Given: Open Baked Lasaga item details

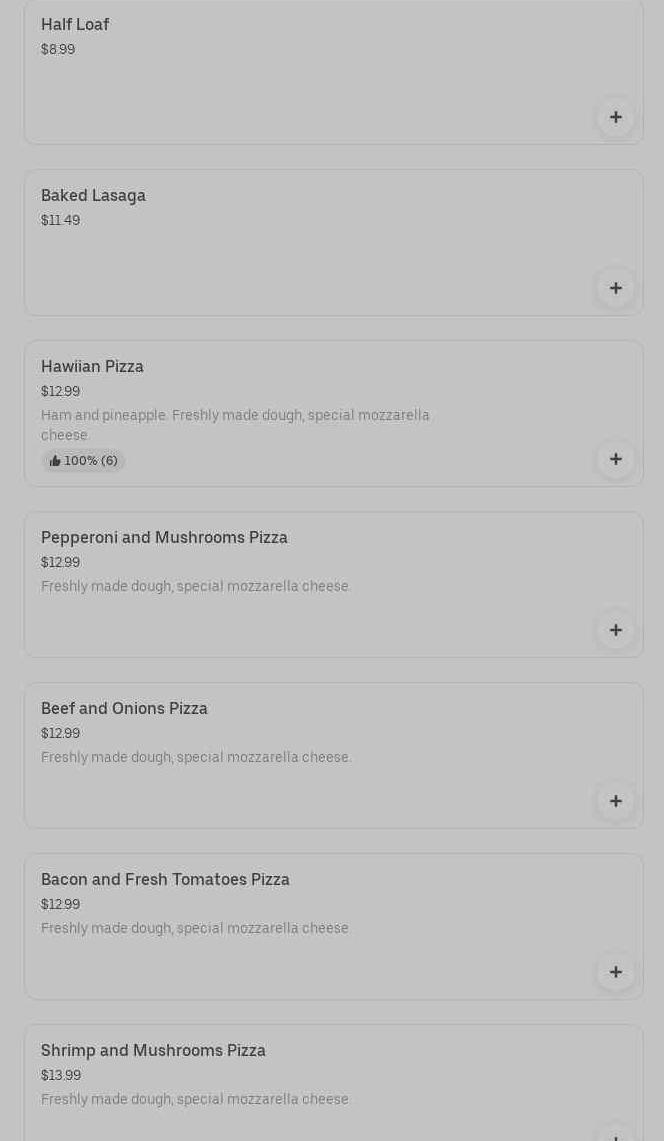Looking at the screenshot, I should point(93,196).
